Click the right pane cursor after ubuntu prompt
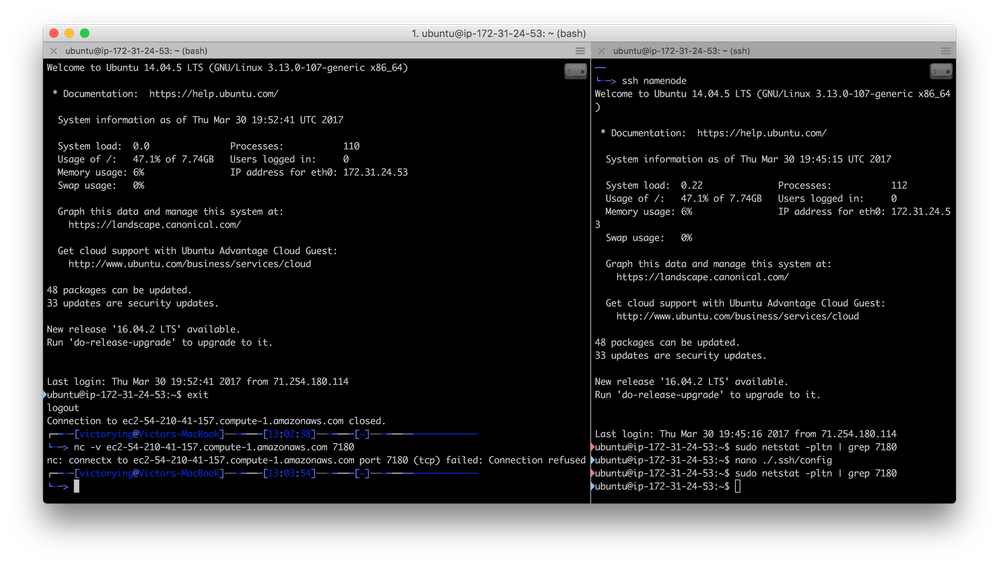 click(738, 487)
